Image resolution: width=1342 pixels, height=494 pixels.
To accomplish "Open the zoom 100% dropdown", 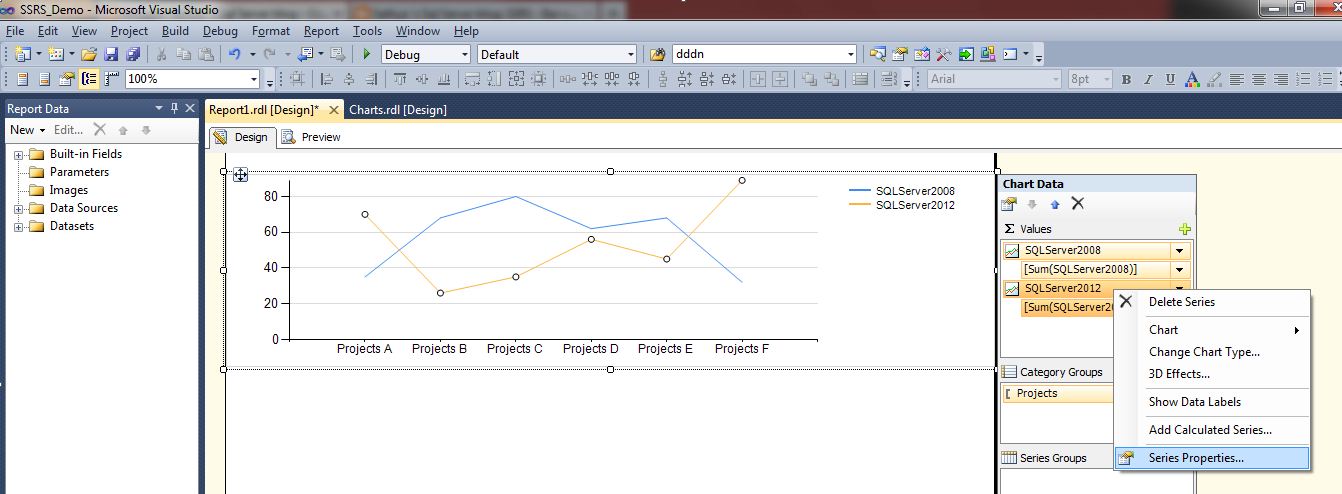I will point(253,79).
